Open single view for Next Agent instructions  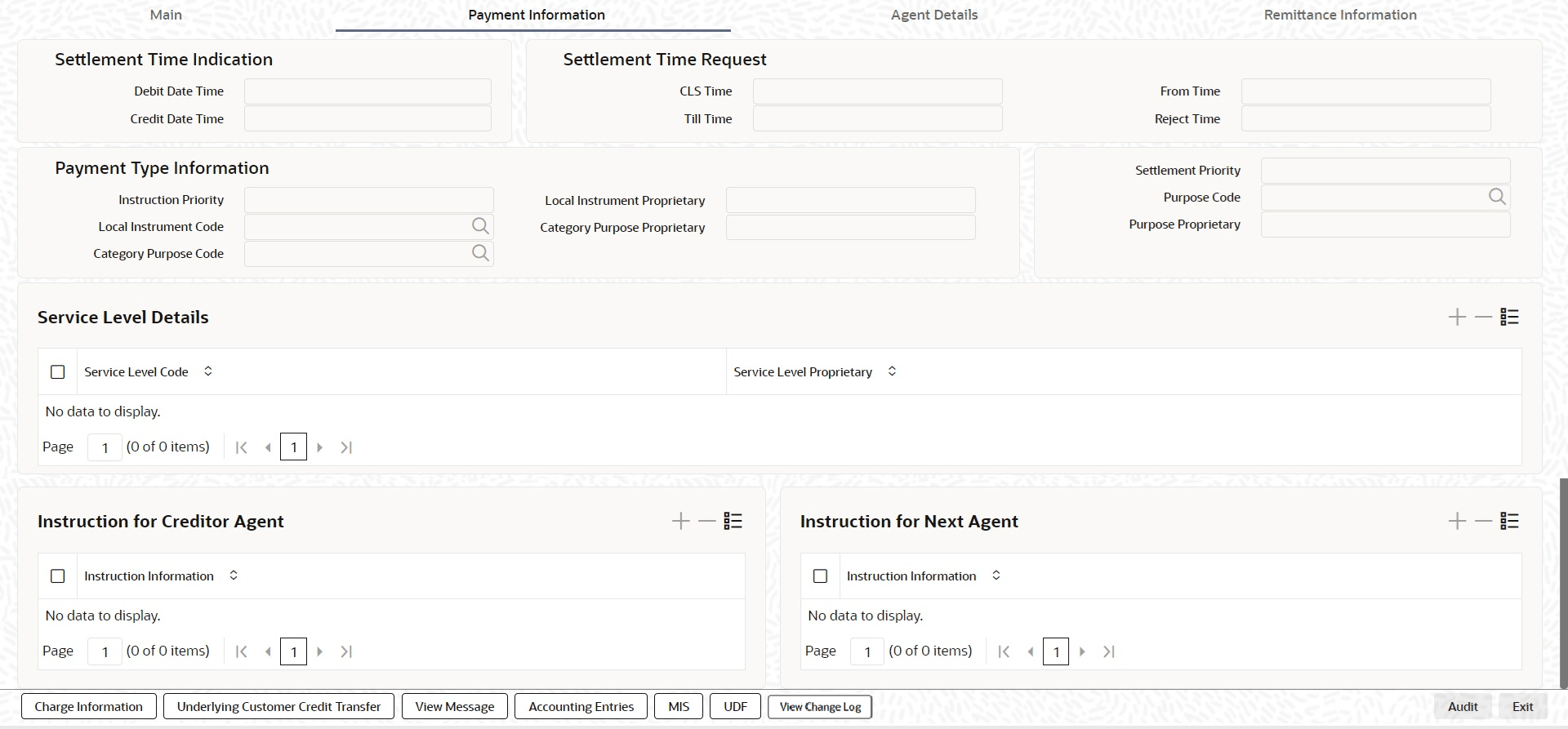[1509, 521]
